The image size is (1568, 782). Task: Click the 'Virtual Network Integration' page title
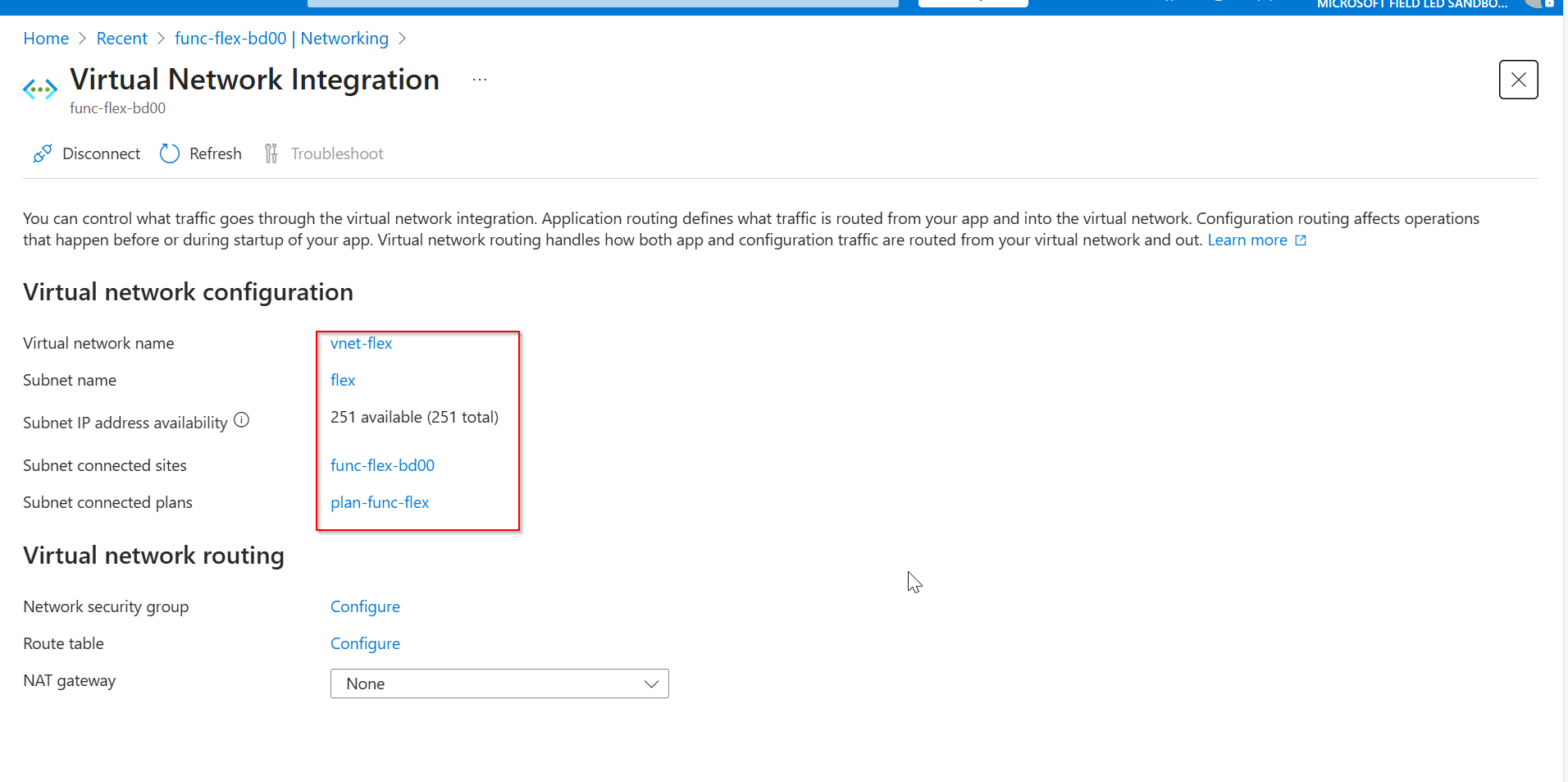coord(254,80)
